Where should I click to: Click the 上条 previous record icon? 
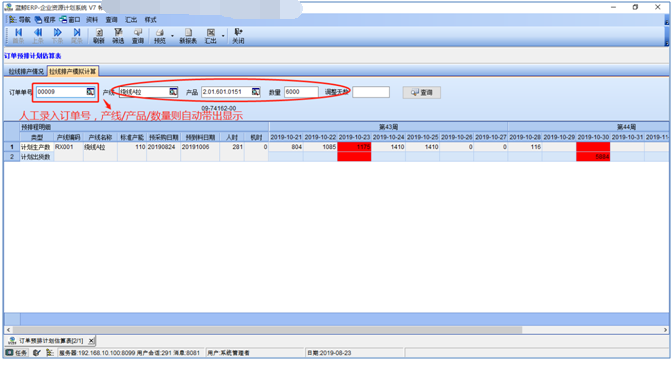pyautogui.click(x=38, y=36)
